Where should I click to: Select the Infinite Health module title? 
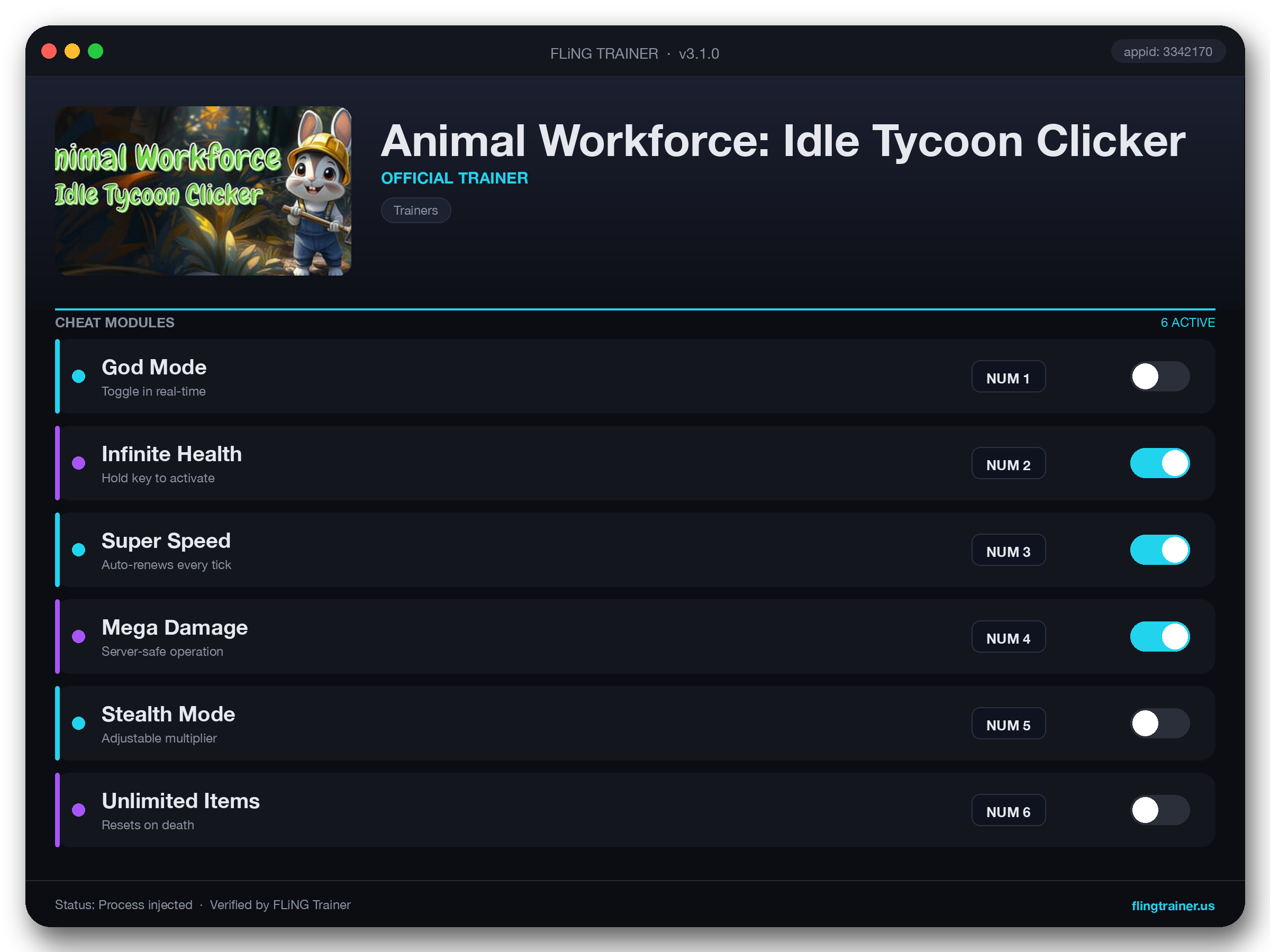click(171, 454)
